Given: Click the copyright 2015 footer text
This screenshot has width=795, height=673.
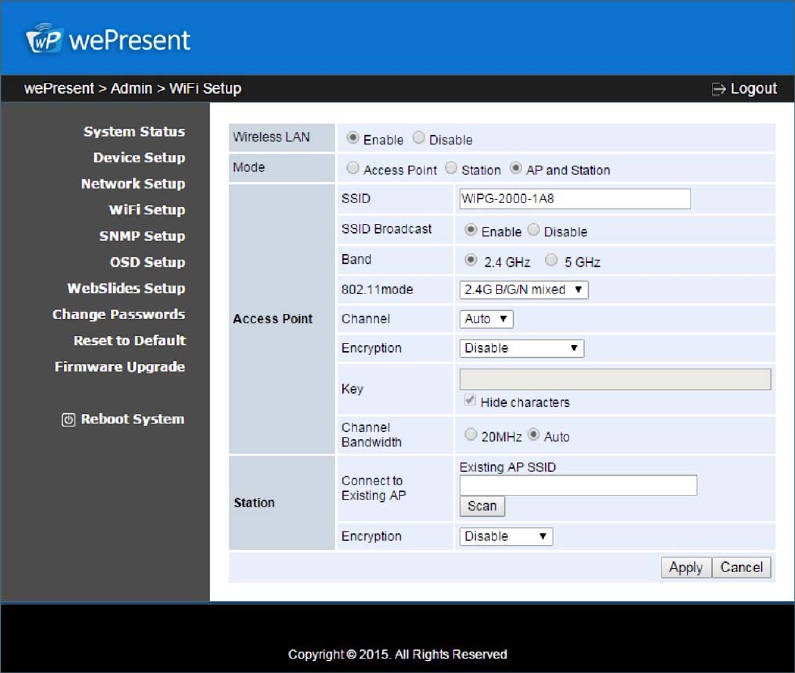Looking at the screenshot, I should pyautogui.click(x=398, y=655).
